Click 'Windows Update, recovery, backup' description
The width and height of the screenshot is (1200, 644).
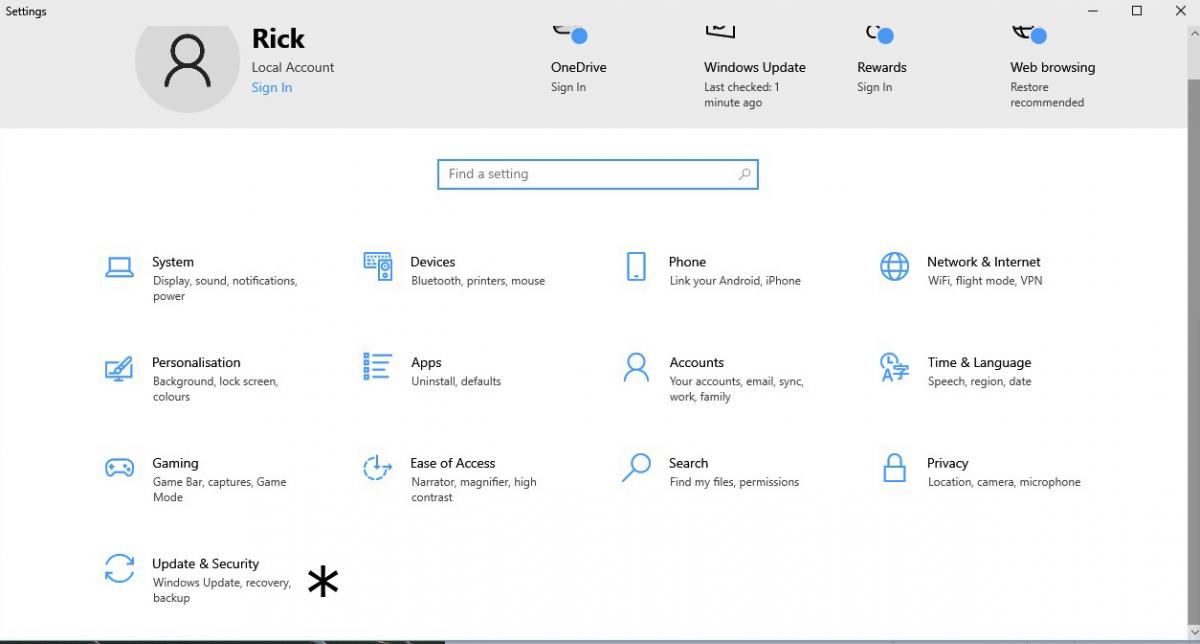click(222, 590)
